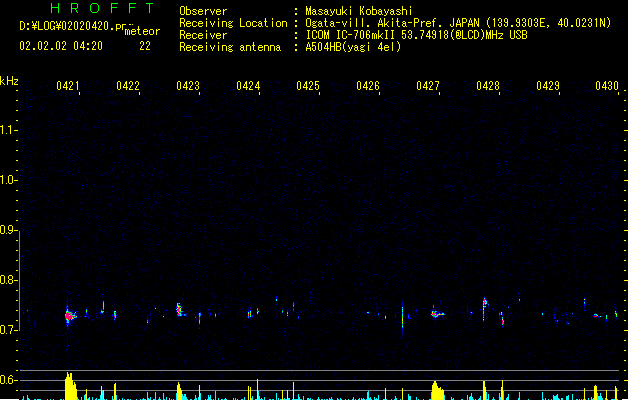Click the tall yellow power peak at 0421
This screenshot has height=400, width=629.
pyautogui.click(x=70, y=386)
